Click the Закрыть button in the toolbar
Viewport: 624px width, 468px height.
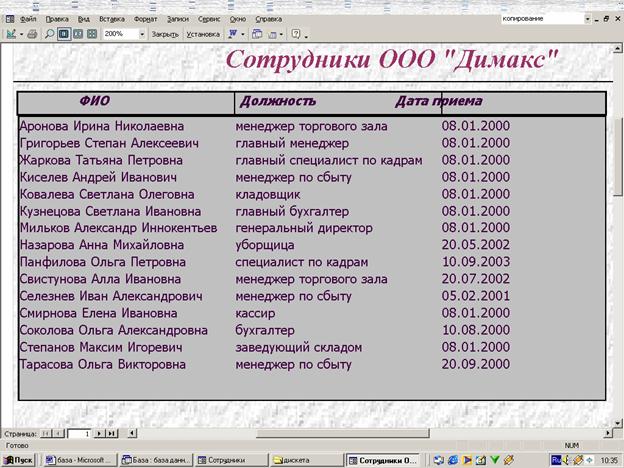[165, 34]
